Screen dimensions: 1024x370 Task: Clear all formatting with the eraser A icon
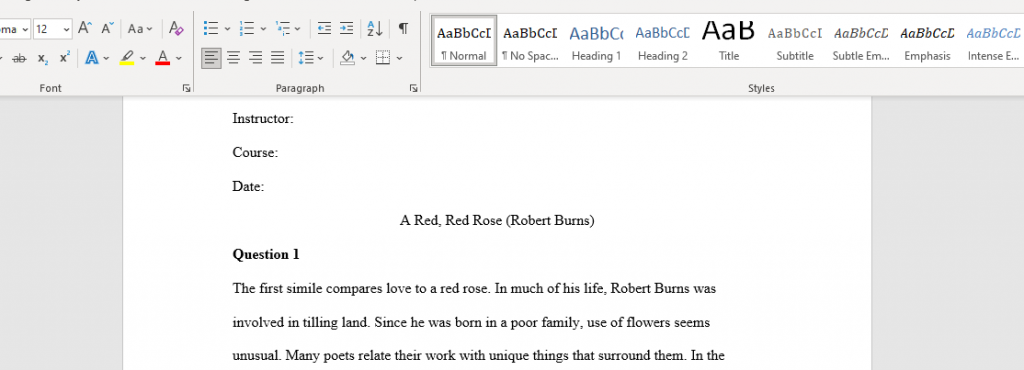(x=176, y=29)
